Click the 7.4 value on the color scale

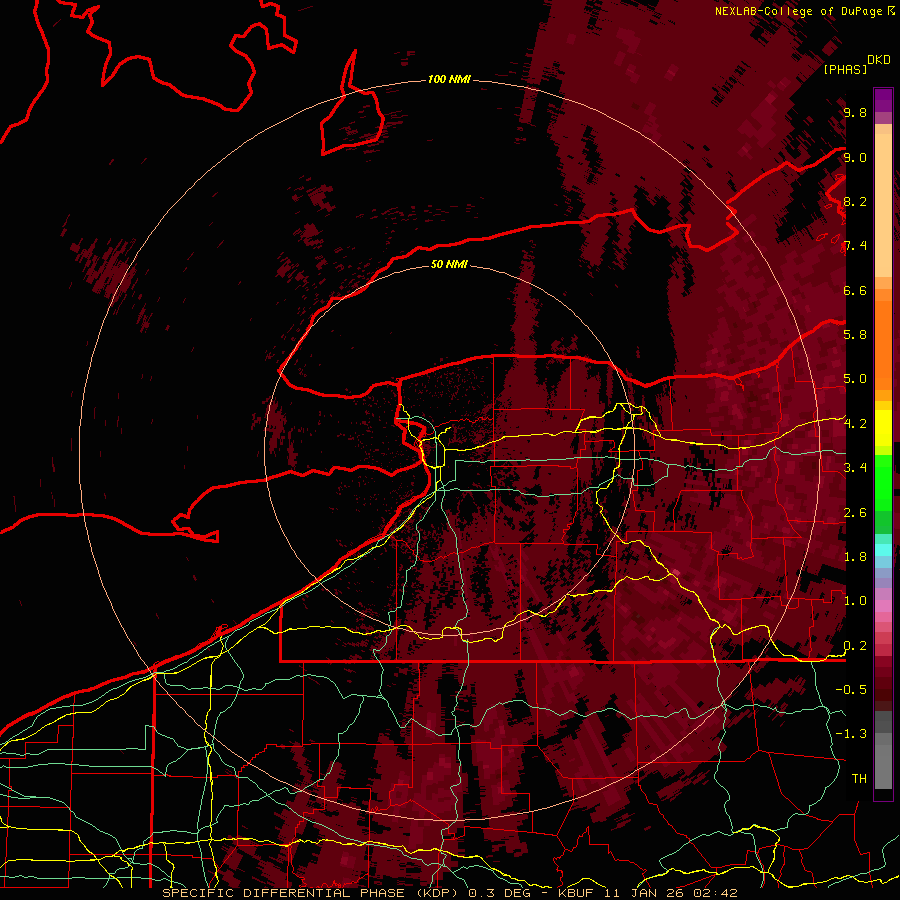pos(855,246)
